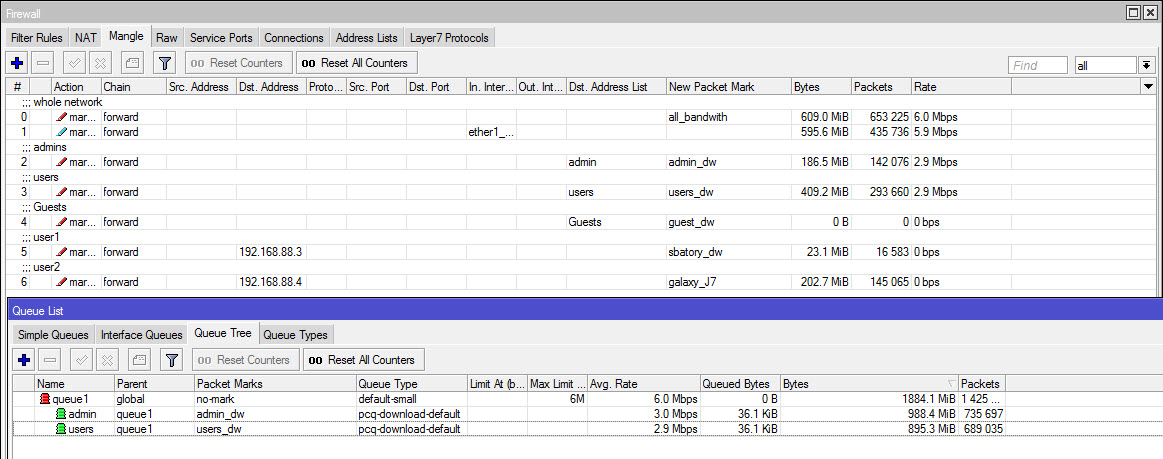
Task: Open the Address Lists tab
Action: pyautogui.click(x=366, y=38)
